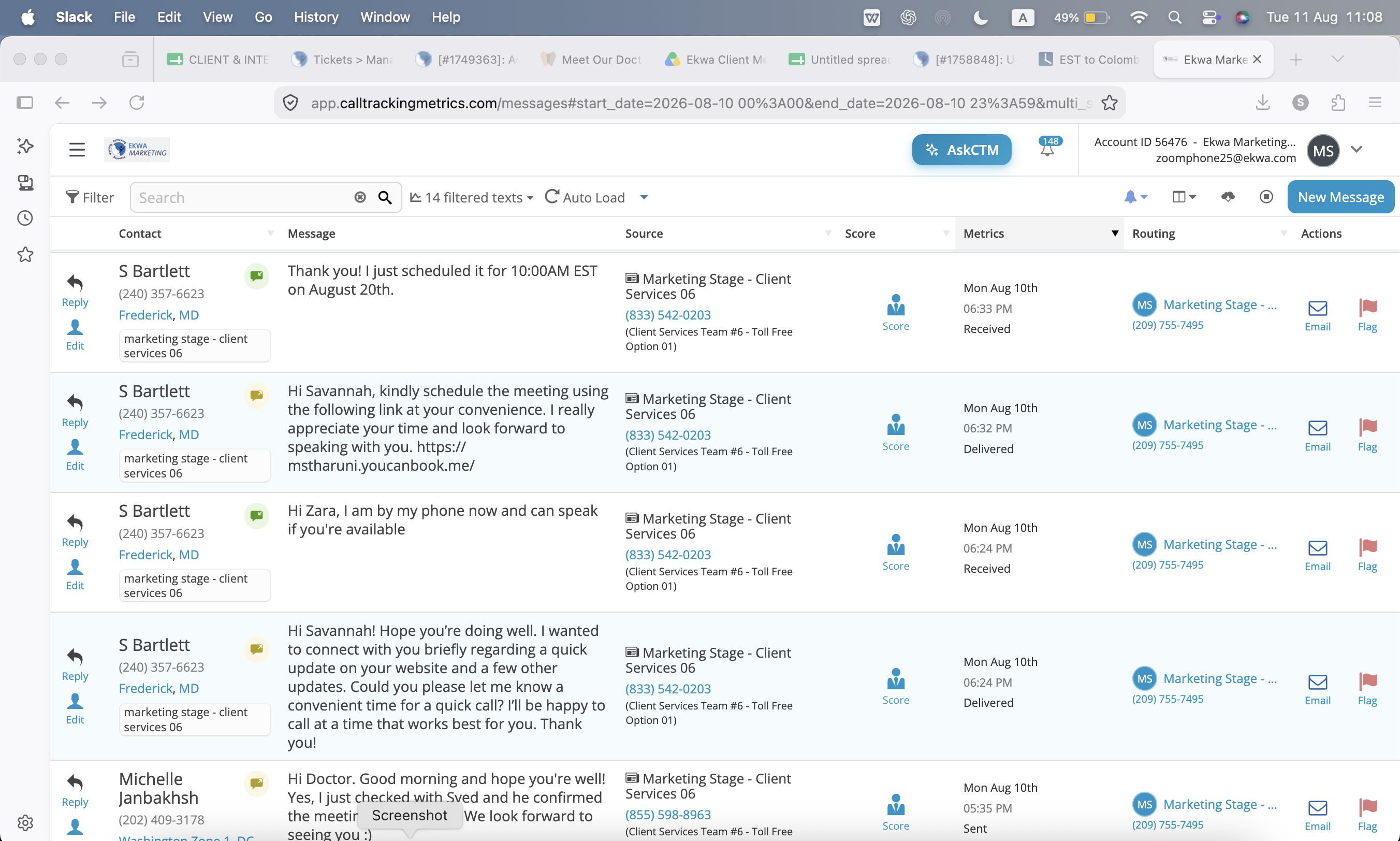Edit contact on the 06:33 PM Bartlett row

click(75, 336)
